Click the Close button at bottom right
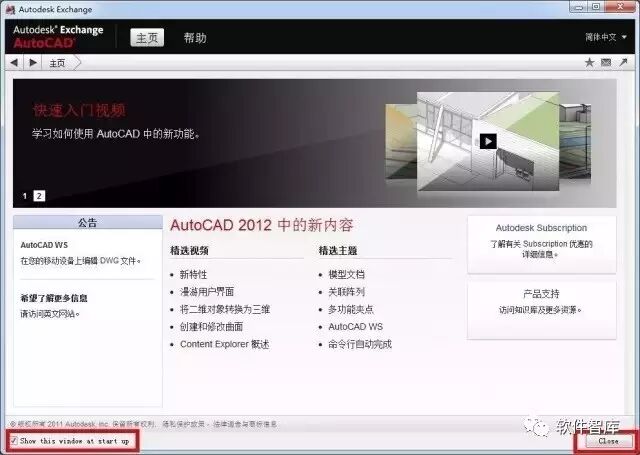This screenshot has width=640, height=455. (x=608, y=441)
